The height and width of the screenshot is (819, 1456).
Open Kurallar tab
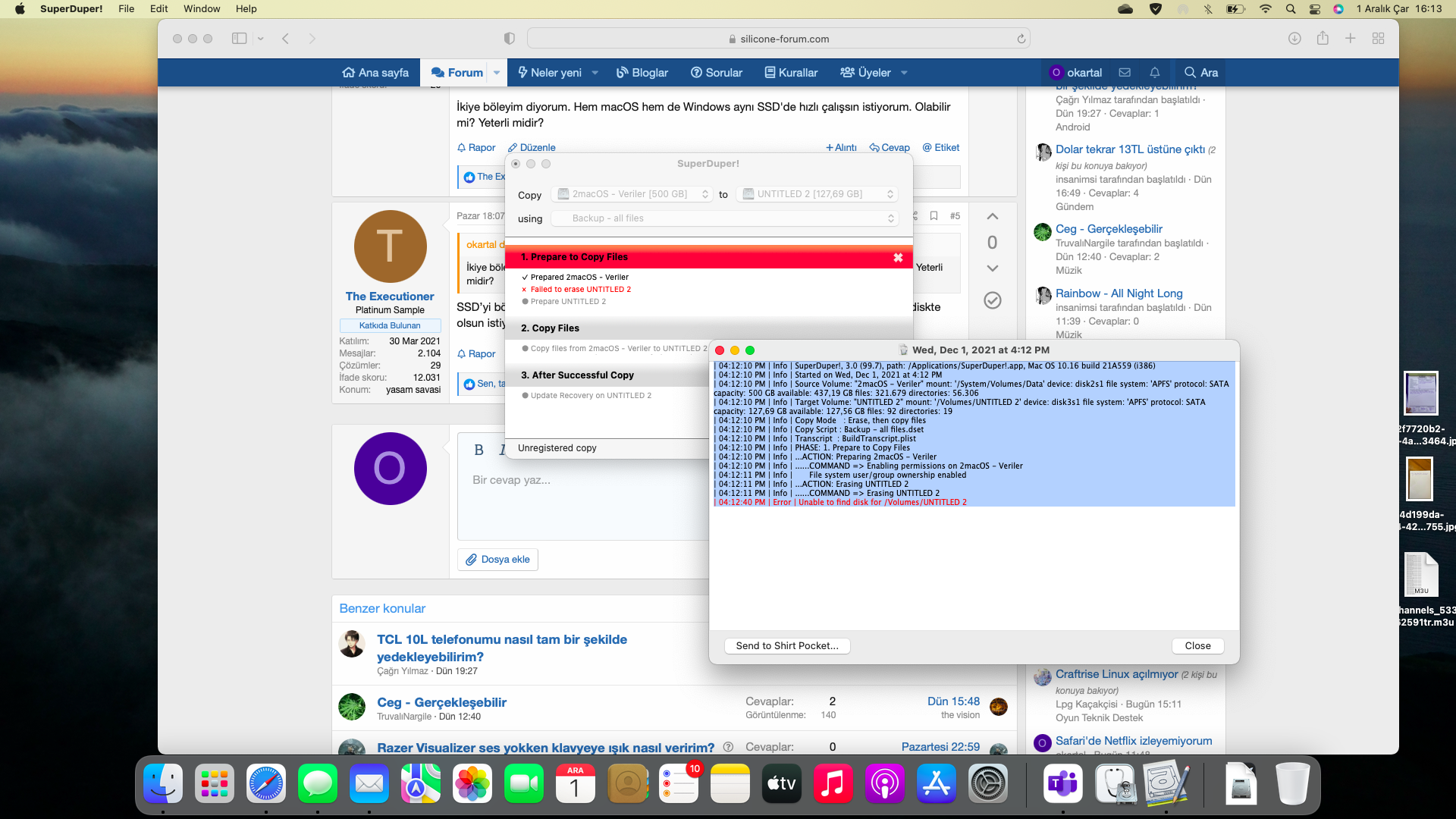coord(791,73)
